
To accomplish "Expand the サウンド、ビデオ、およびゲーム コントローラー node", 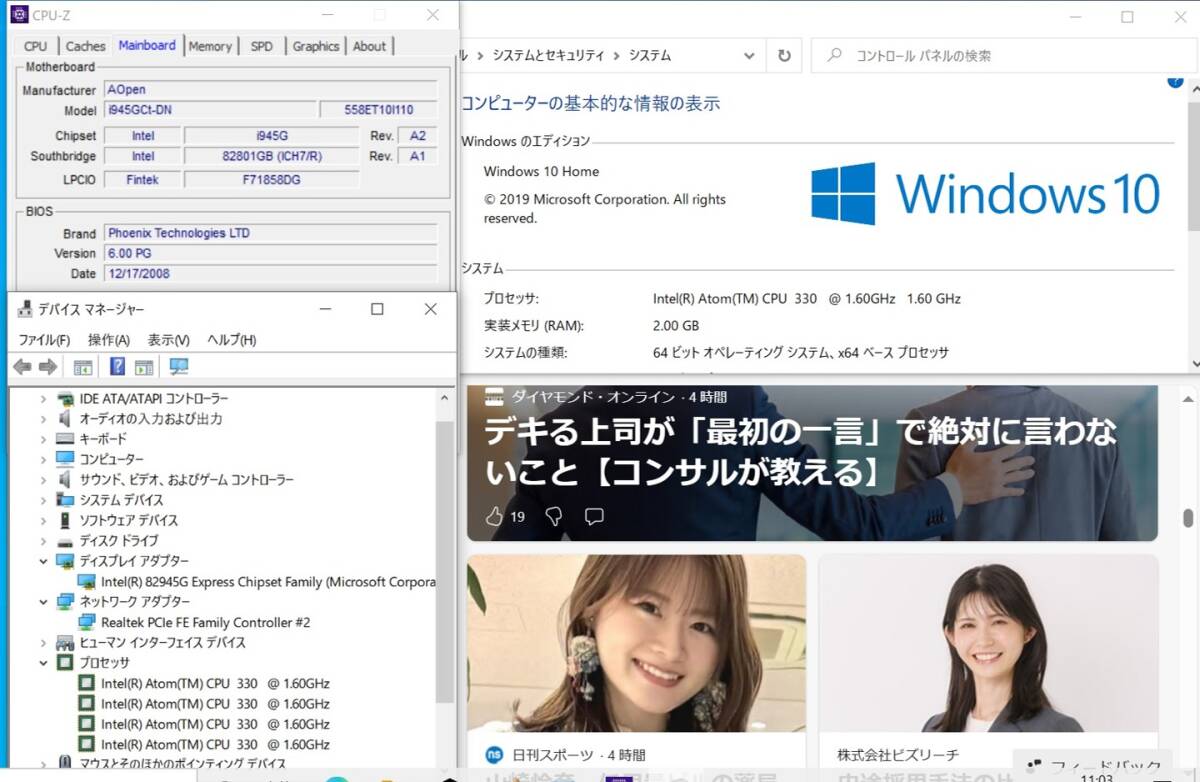I will (43, 480).
